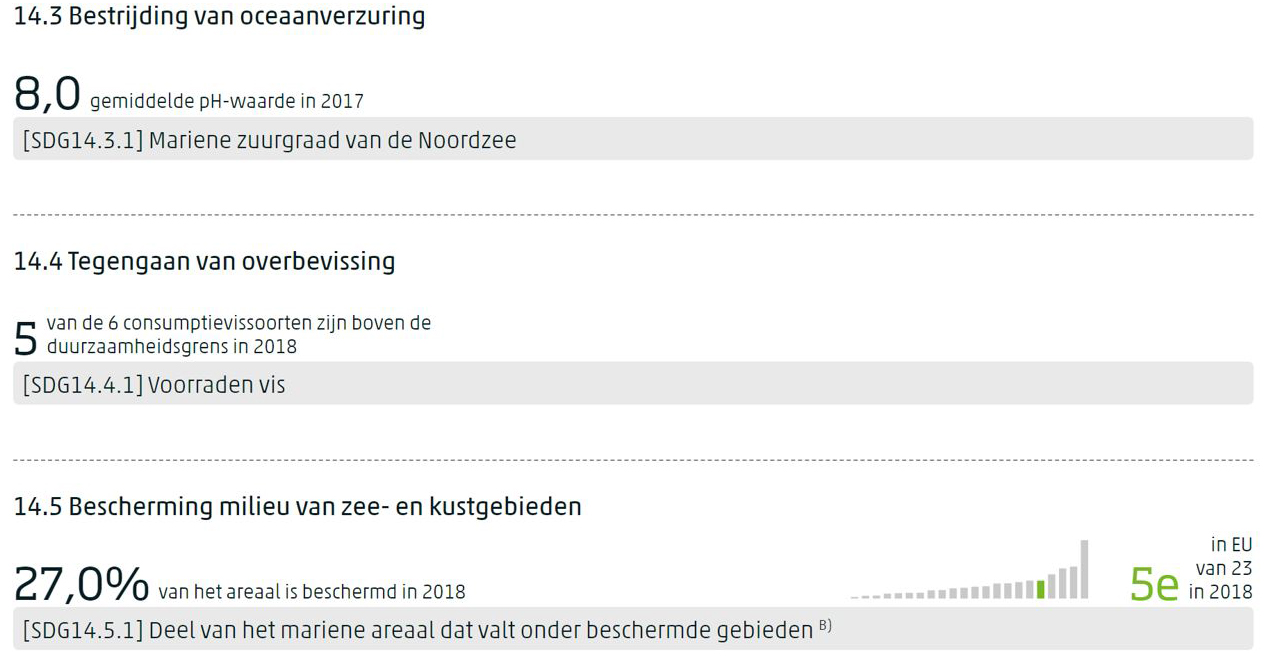Open the '[SDG14.4.1] Voorraden vis' indicator bar
The height and width of the screenshot is (665, 1270).
[x=632, y=385]
